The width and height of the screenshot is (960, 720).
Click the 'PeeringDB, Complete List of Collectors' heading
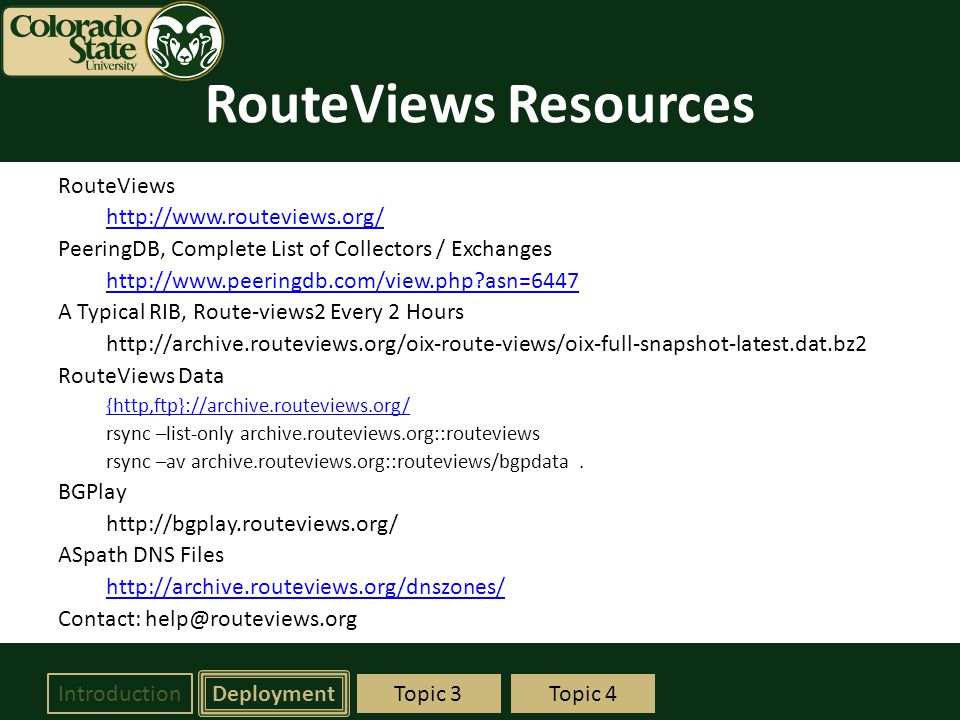[x=305, y=249]
